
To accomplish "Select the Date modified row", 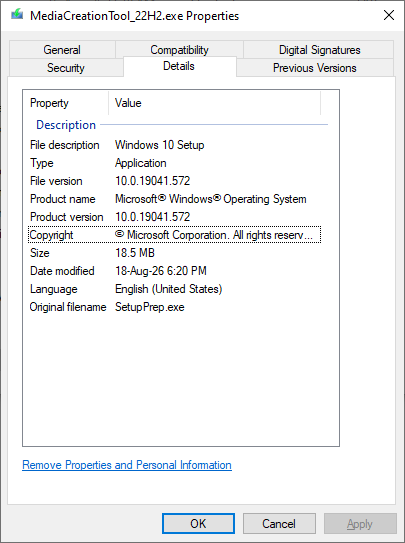I will click(175, 271).
